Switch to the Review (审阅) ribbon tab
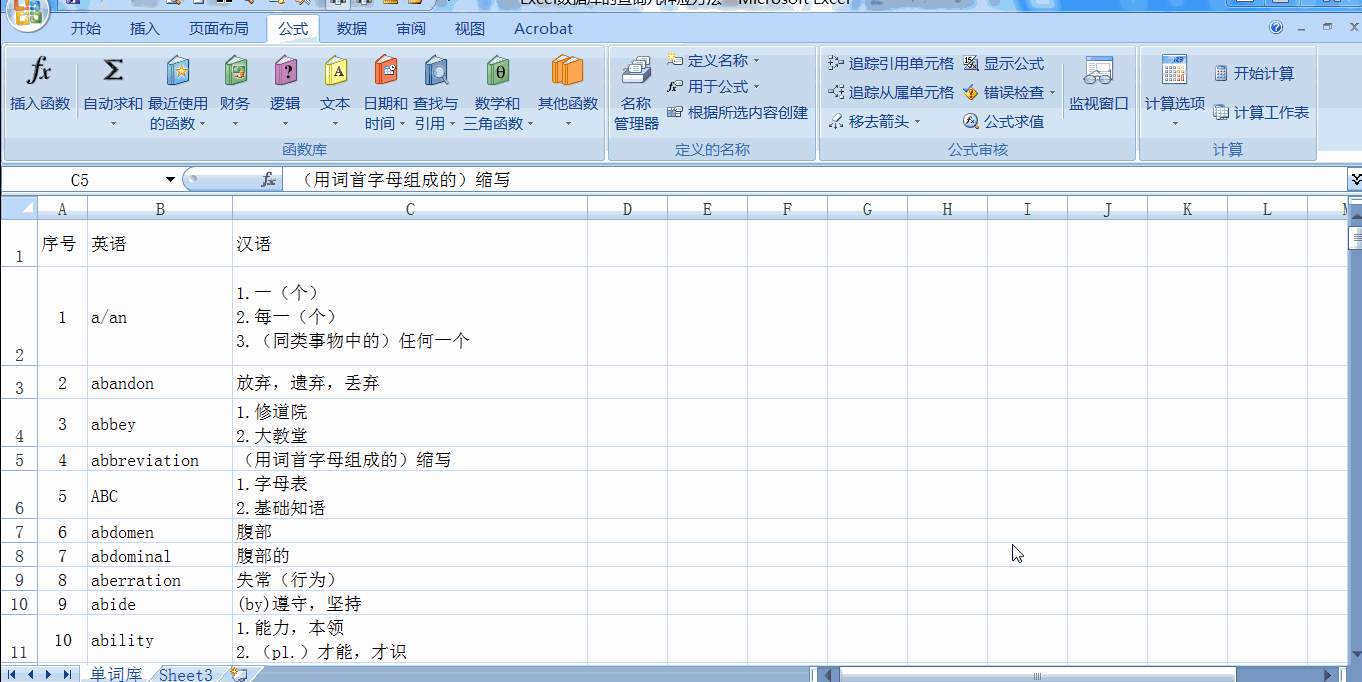Viewport: 1362px width, 682px height. tap(411, 28)
